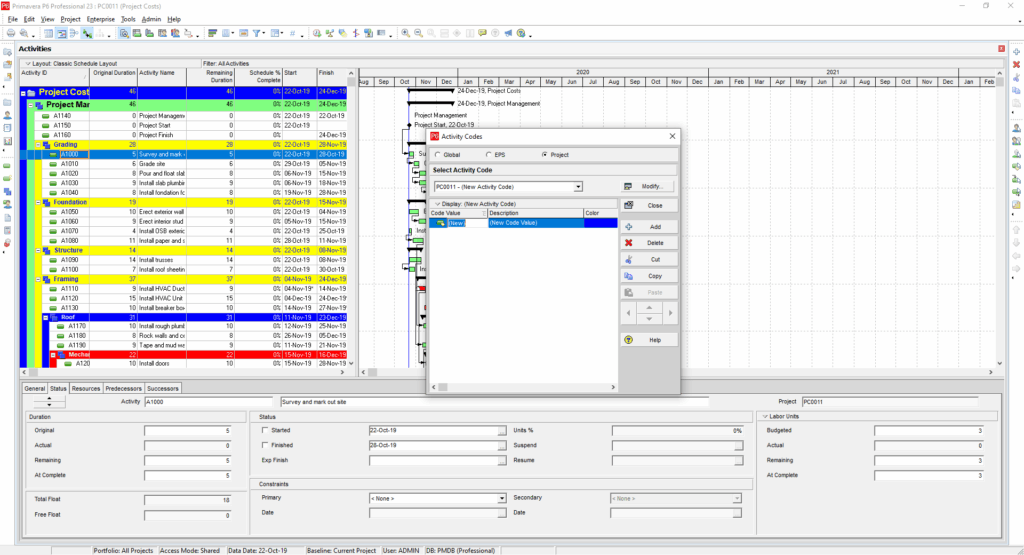Click the Cut scissors icon on right command bar
Viewport: 1024px width, 555px height.
1016,78
